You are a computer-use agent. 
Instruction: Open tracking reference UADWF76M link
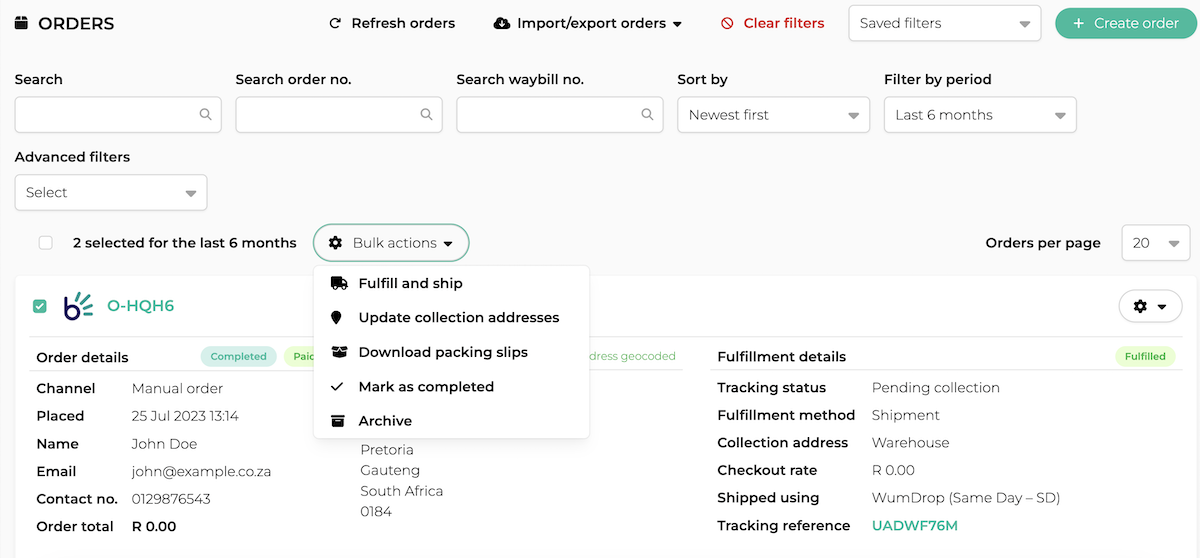point(914,526)
